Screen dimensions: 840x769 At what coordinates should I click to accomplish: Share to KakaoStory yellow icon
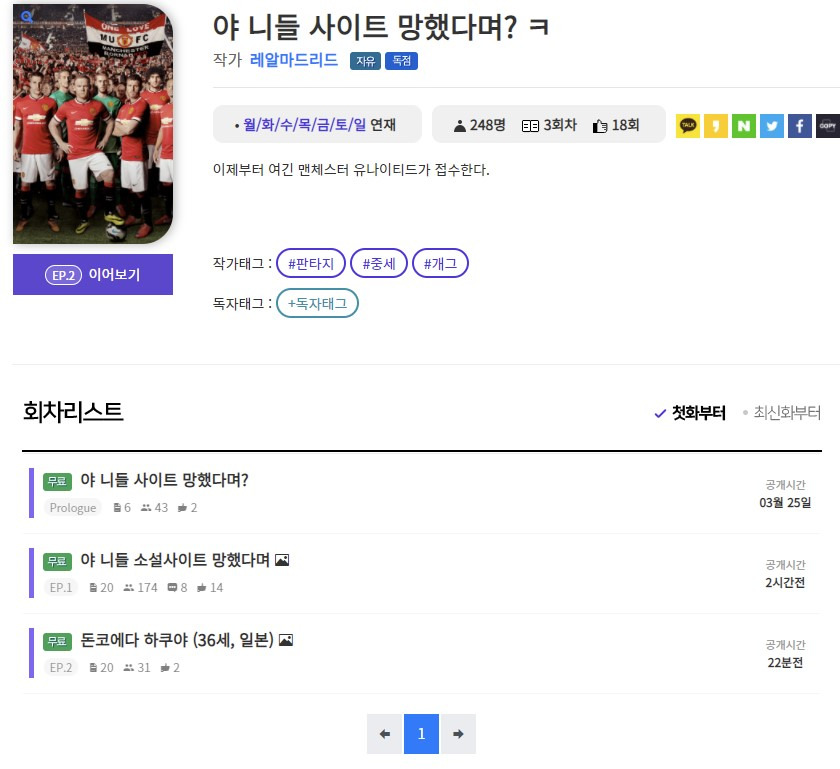pos(716,126)
